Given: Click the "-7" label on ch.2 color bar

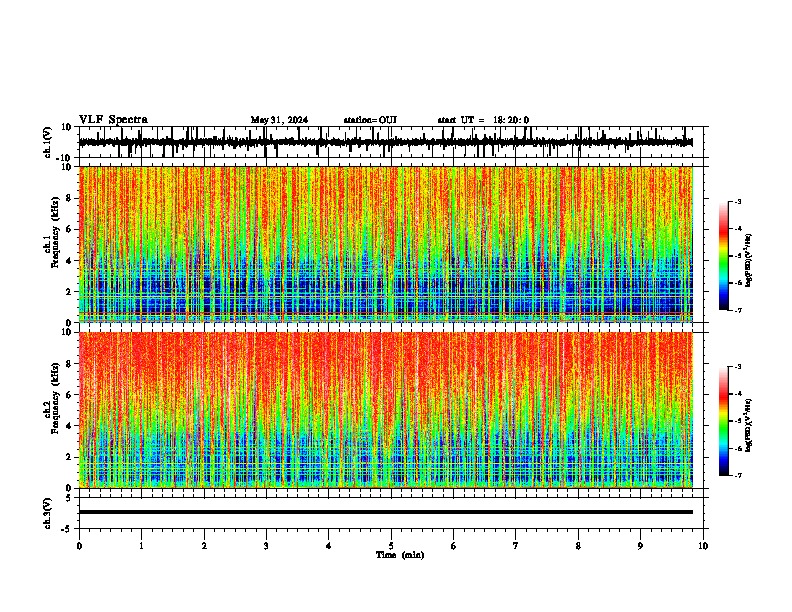Looking at the screenshot, I should coord(737,475).
